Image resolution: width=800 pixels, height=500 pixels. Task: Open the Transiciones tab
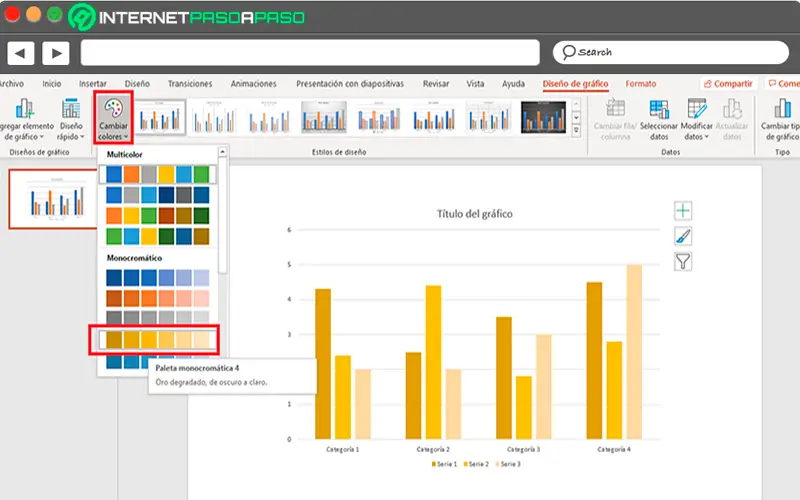coord(190,84)
